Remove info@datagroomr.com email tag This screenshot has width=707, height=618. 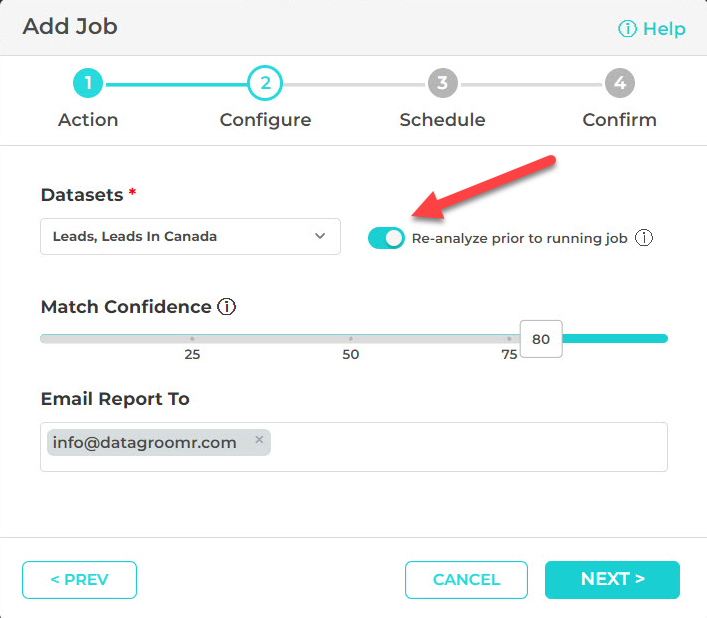[259, 440]
